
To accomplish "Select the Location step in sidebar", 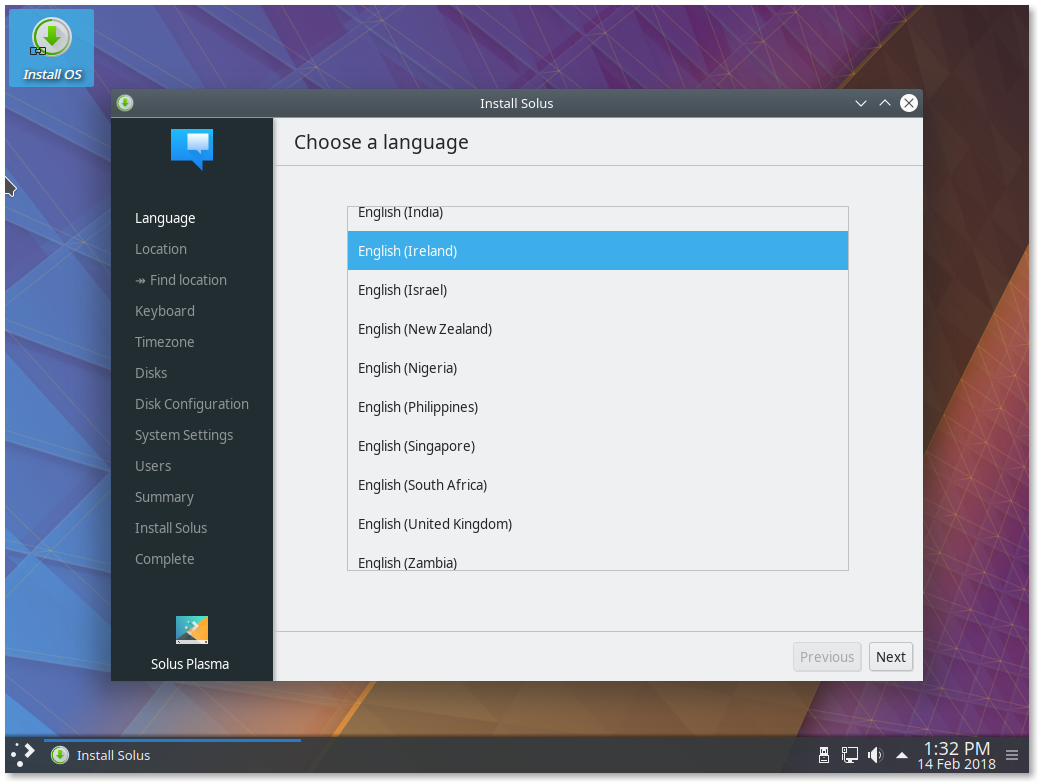I will coord(161,249).
